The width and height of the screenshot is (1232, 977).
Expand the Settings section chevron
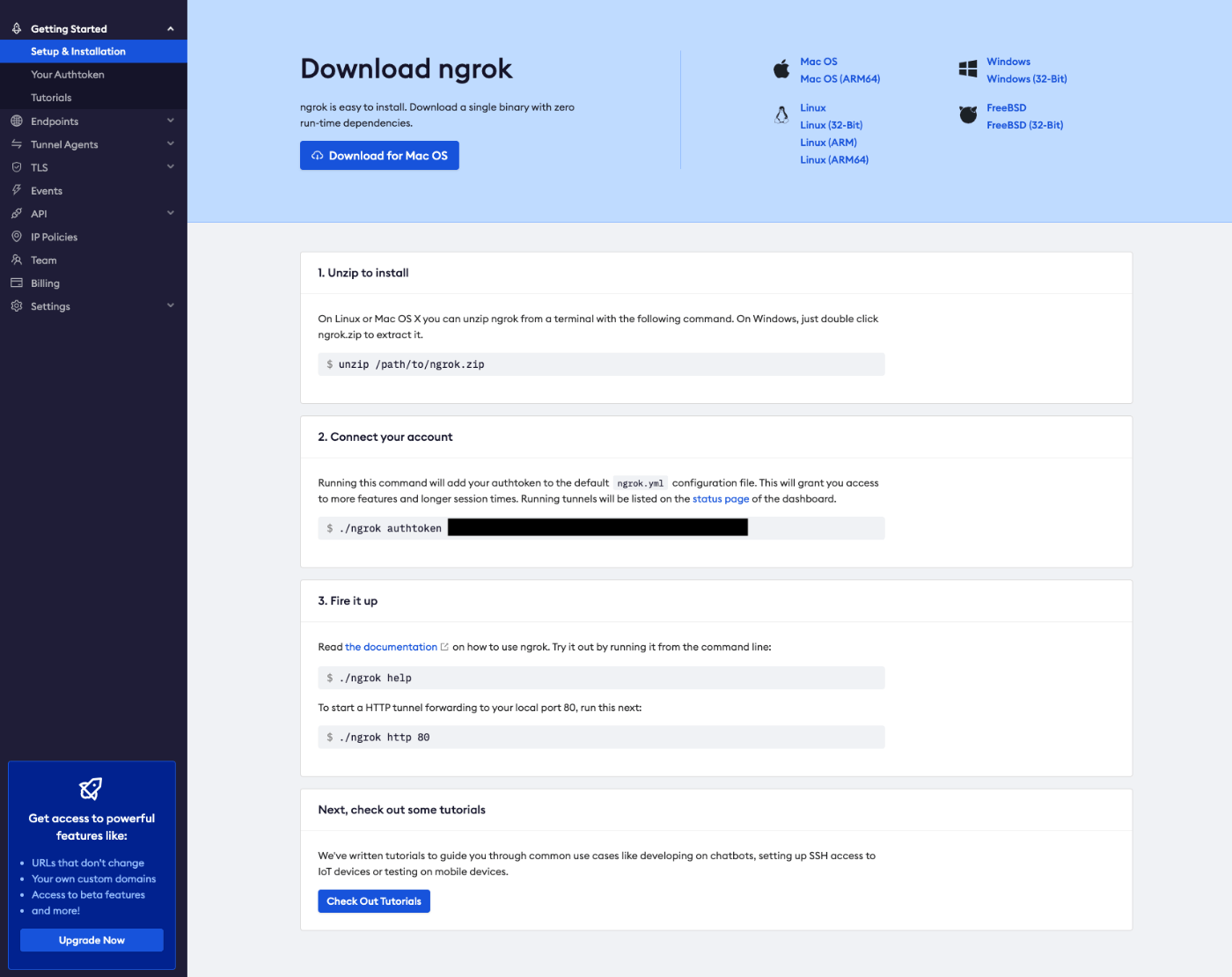(x=171, y=305)
